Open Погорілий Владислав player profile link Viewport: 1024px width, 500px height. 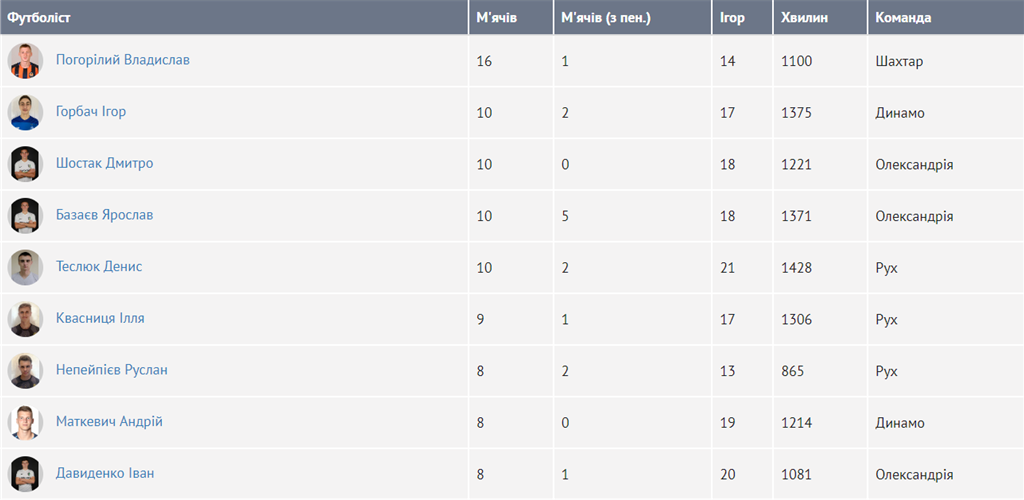(x=123, y=60)
